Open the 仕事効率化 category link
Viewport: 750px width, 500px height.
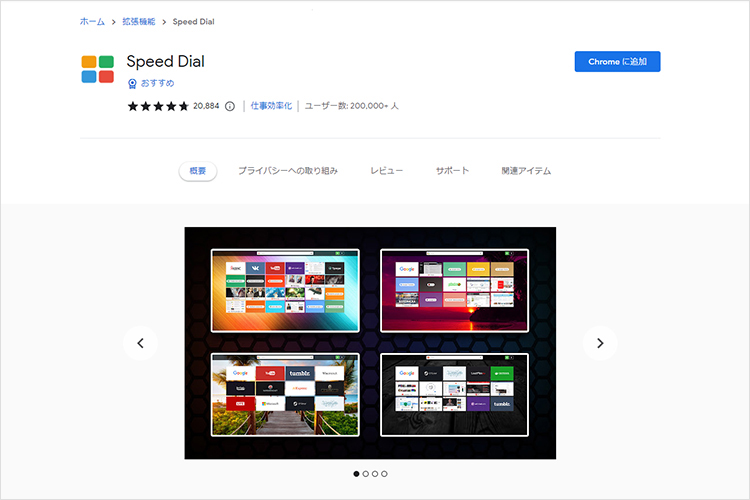[x=271, y=106]
